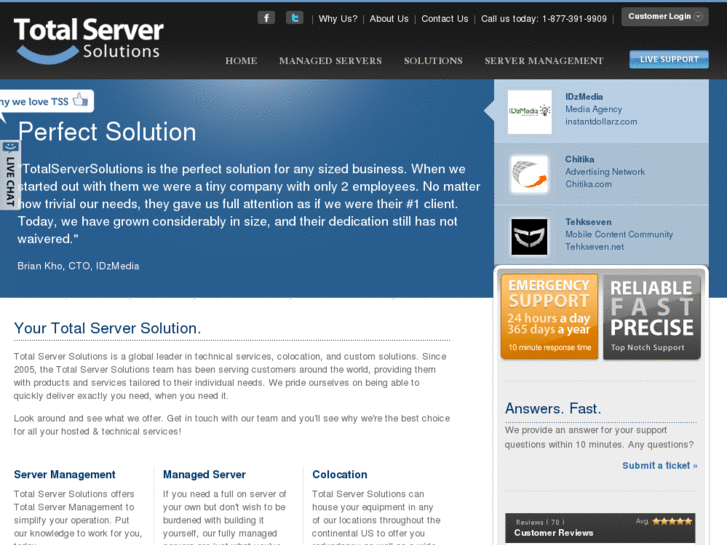Click the Total Server Solutions logo
727x545 pixels.
click(89, 41)
